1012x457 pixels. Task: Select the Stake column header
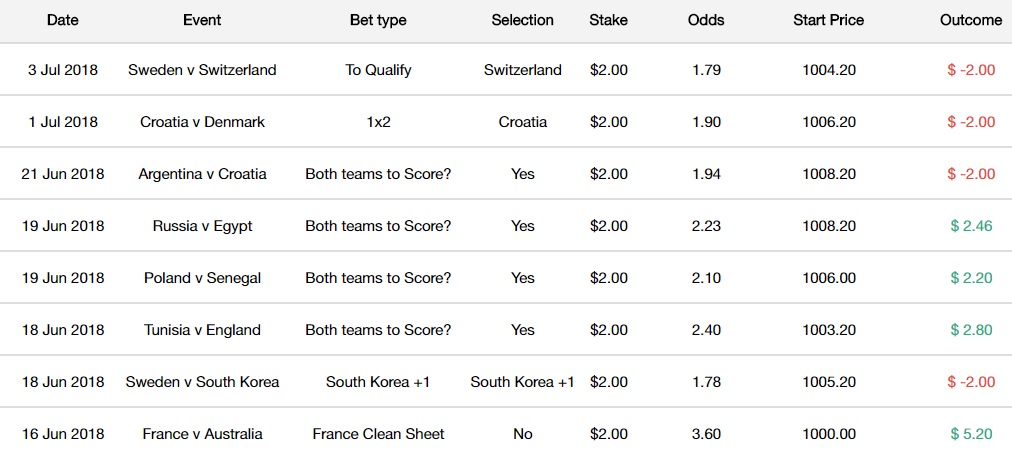[608, 20]
